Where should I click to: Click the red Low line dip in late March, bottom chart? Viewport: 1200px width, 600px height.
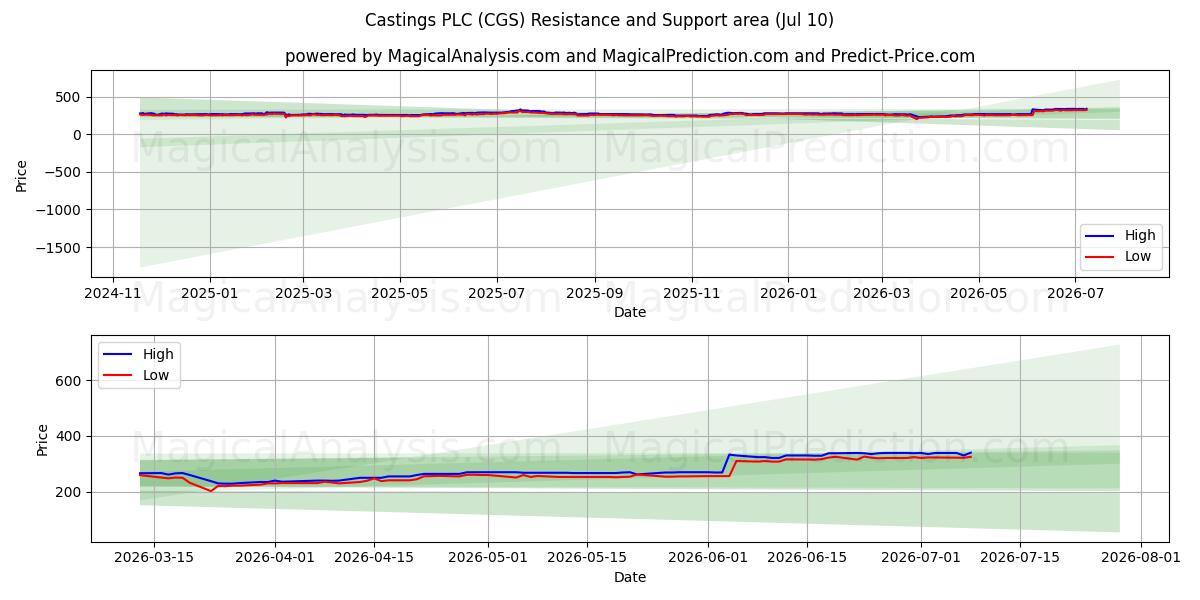(211, 490)
